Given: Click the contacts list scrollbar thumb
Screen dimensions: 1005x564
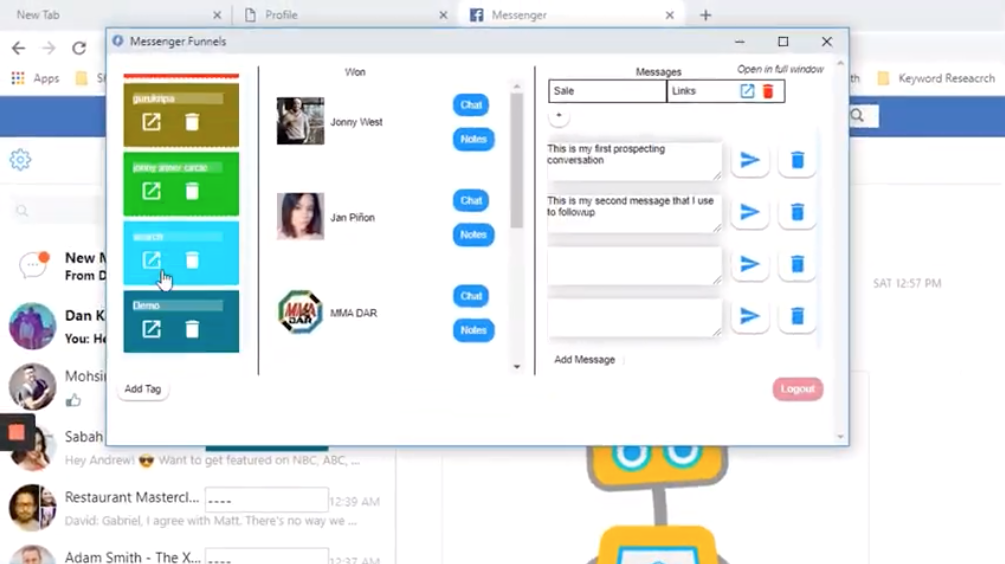Looking at the screenshot, I should [517, 160].
